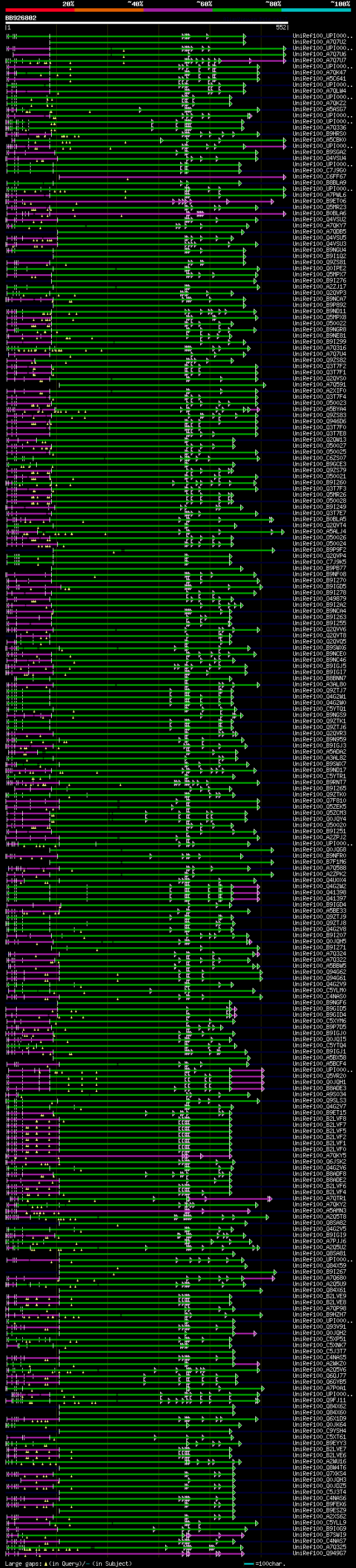356x1568 pixels.
Task: Click the Large gaps legend text
Action: pos(68,1564)
